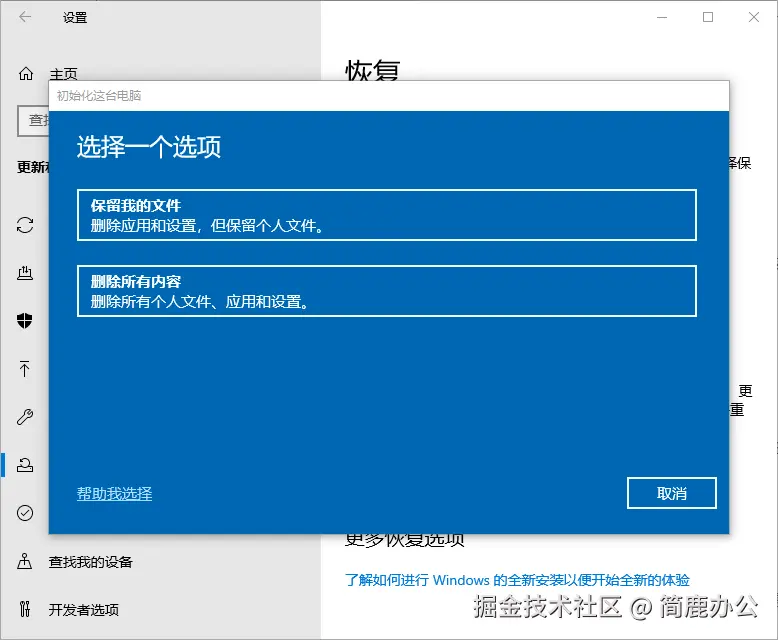Open the Troubleshoot wrench icon
778x640 pixels.
point(25,417)
